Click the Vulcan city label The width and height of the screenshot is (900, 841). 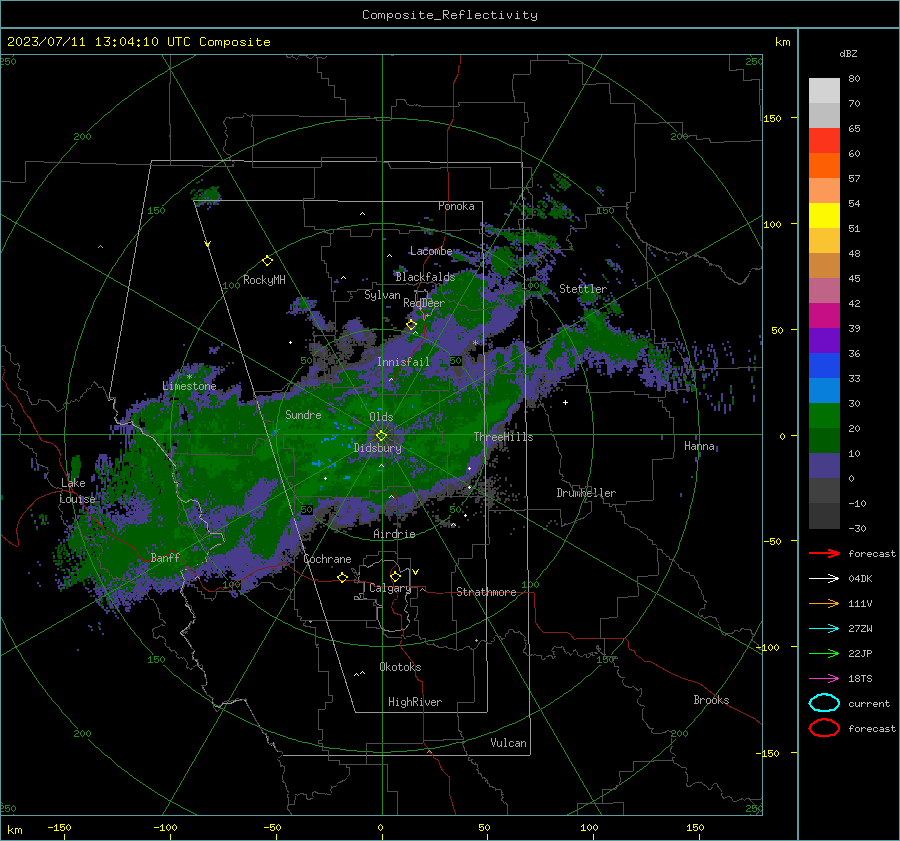tap(508, 743)
